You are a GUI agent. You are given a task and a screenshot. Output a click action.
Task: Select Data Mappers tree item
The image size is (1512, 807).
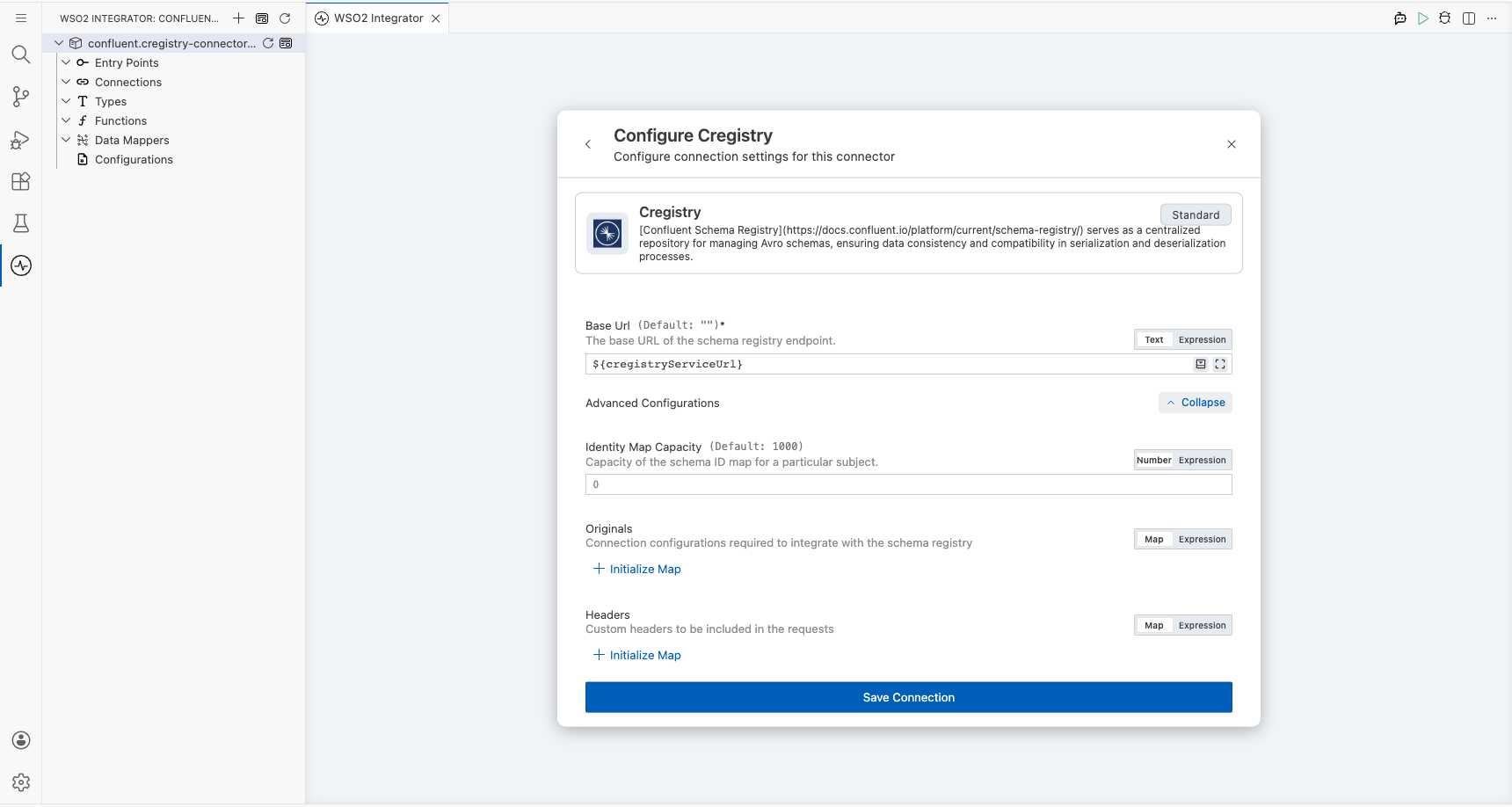pos(132,140)
